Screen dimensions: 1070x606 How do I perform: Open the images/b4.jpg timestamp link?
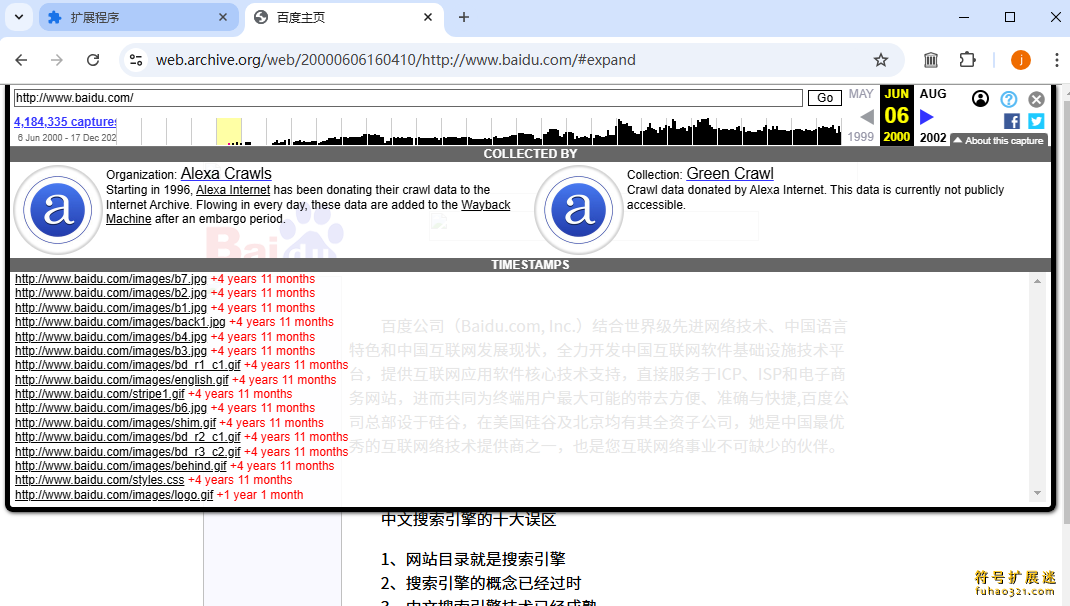coord(111,336)
